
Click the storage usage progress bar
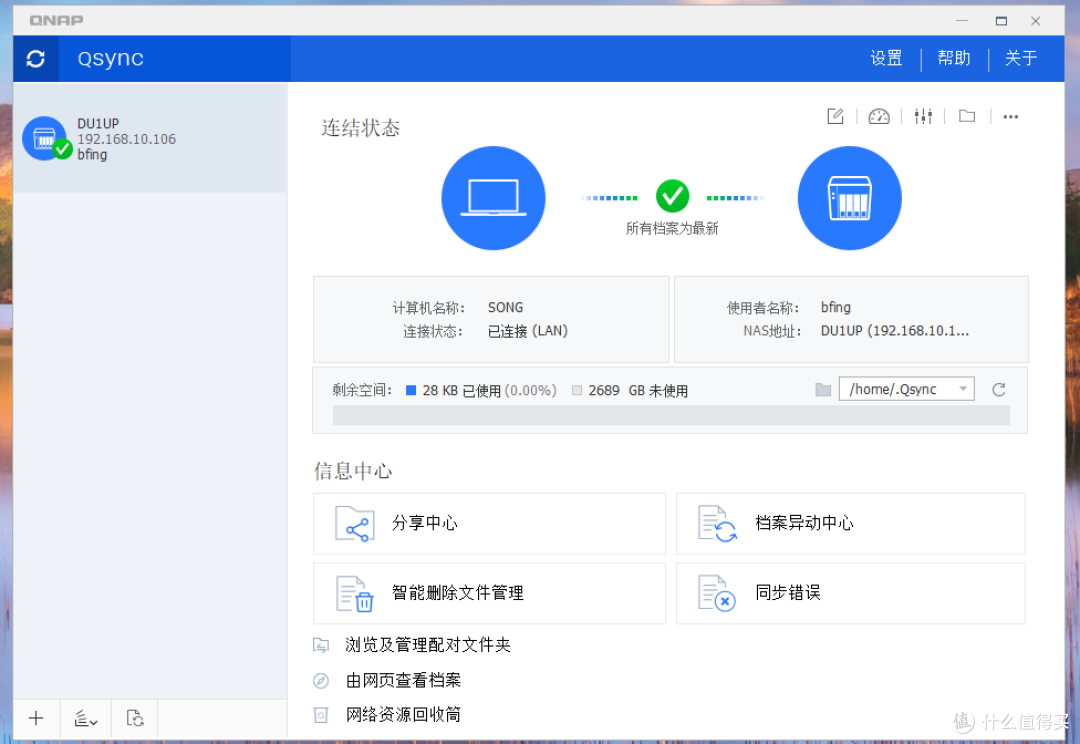pos(671,415)
